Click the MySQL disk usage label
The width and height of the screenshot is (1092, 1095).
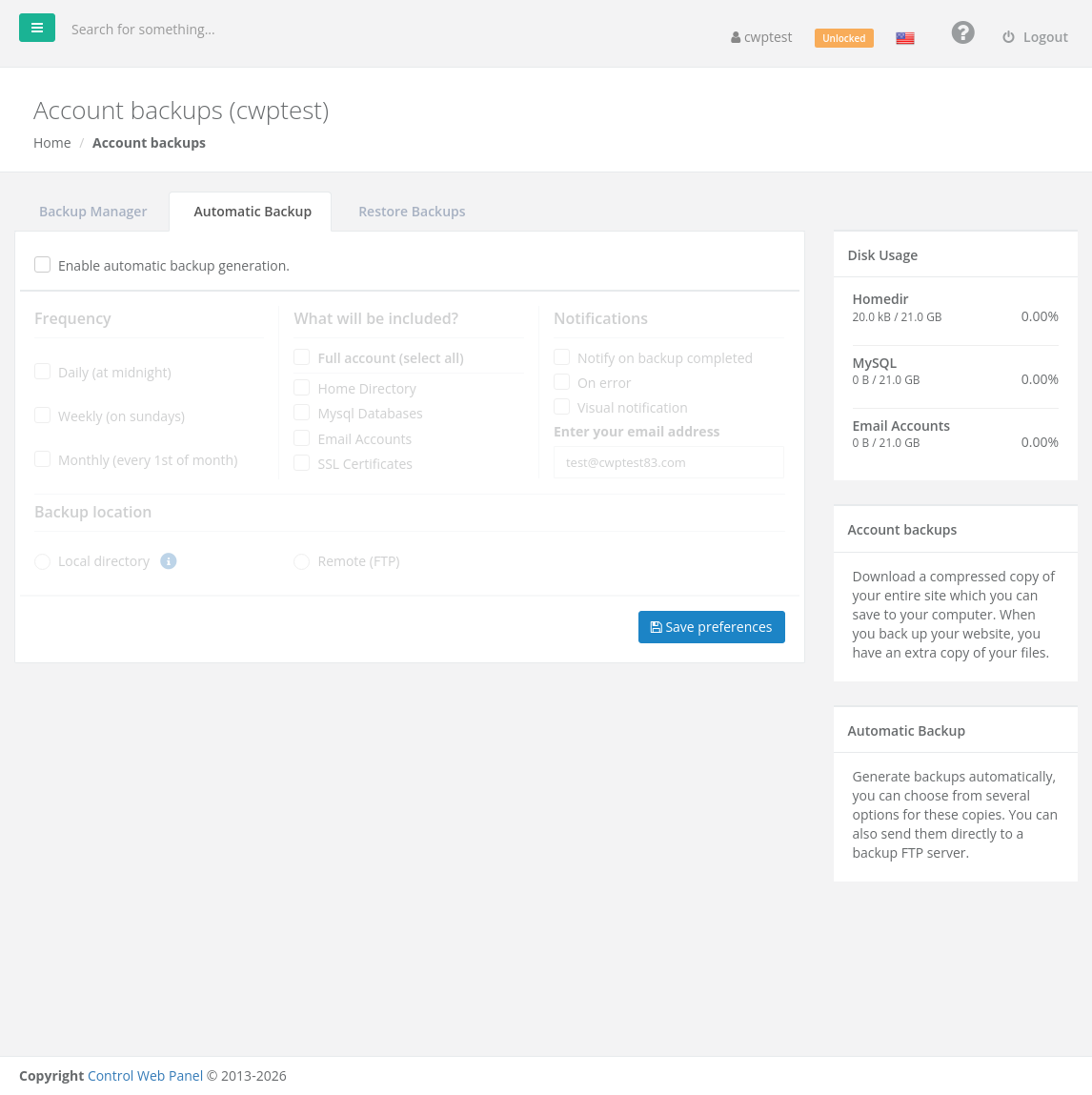[x=874, y=363]
